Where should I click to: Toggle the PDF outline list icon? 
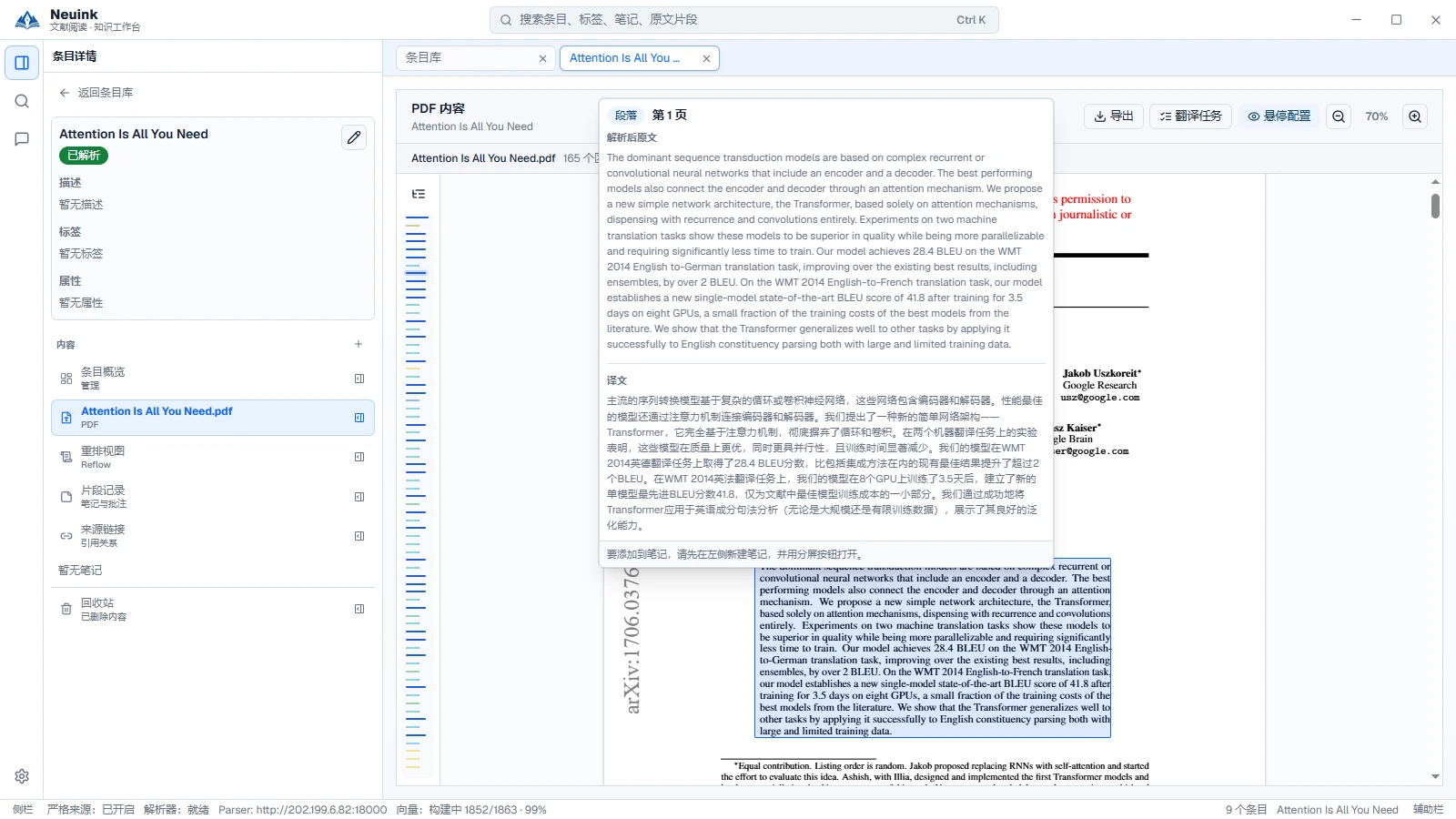[419, 194]
